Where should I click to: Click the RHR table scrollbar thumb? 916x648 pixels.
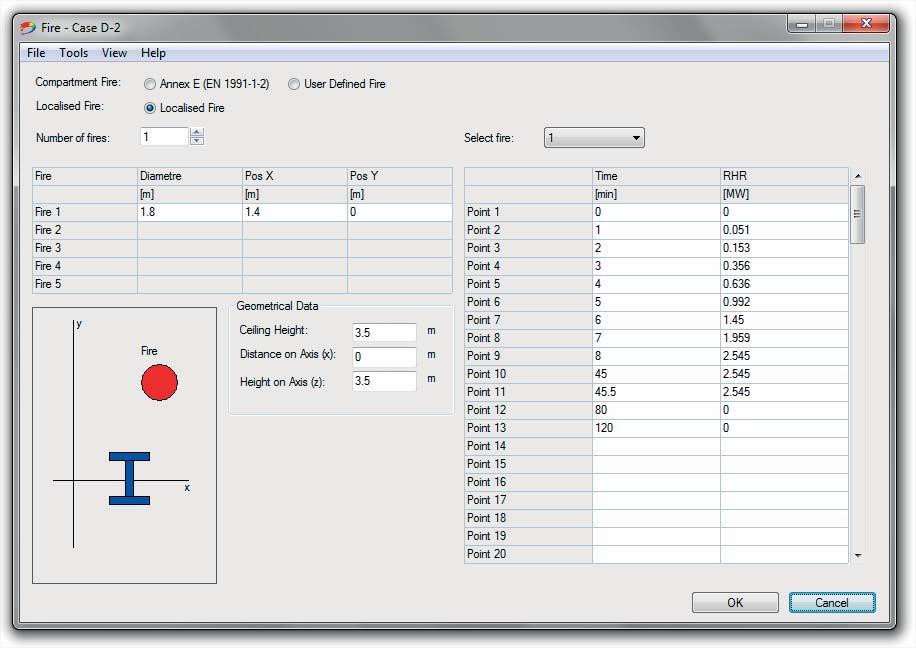(858, 214)
